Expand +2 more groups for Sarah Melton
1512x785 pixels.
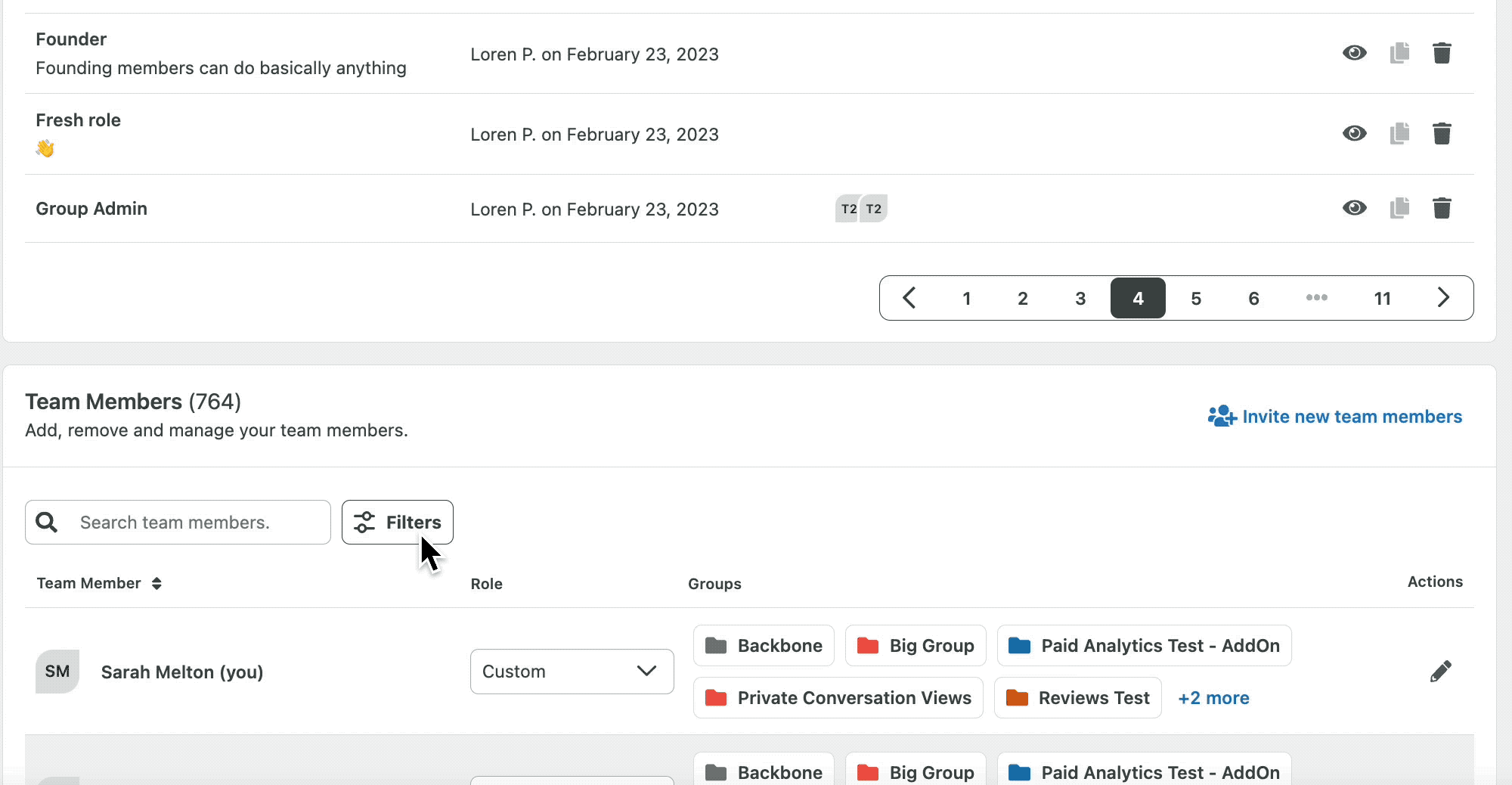(1213, 698)
